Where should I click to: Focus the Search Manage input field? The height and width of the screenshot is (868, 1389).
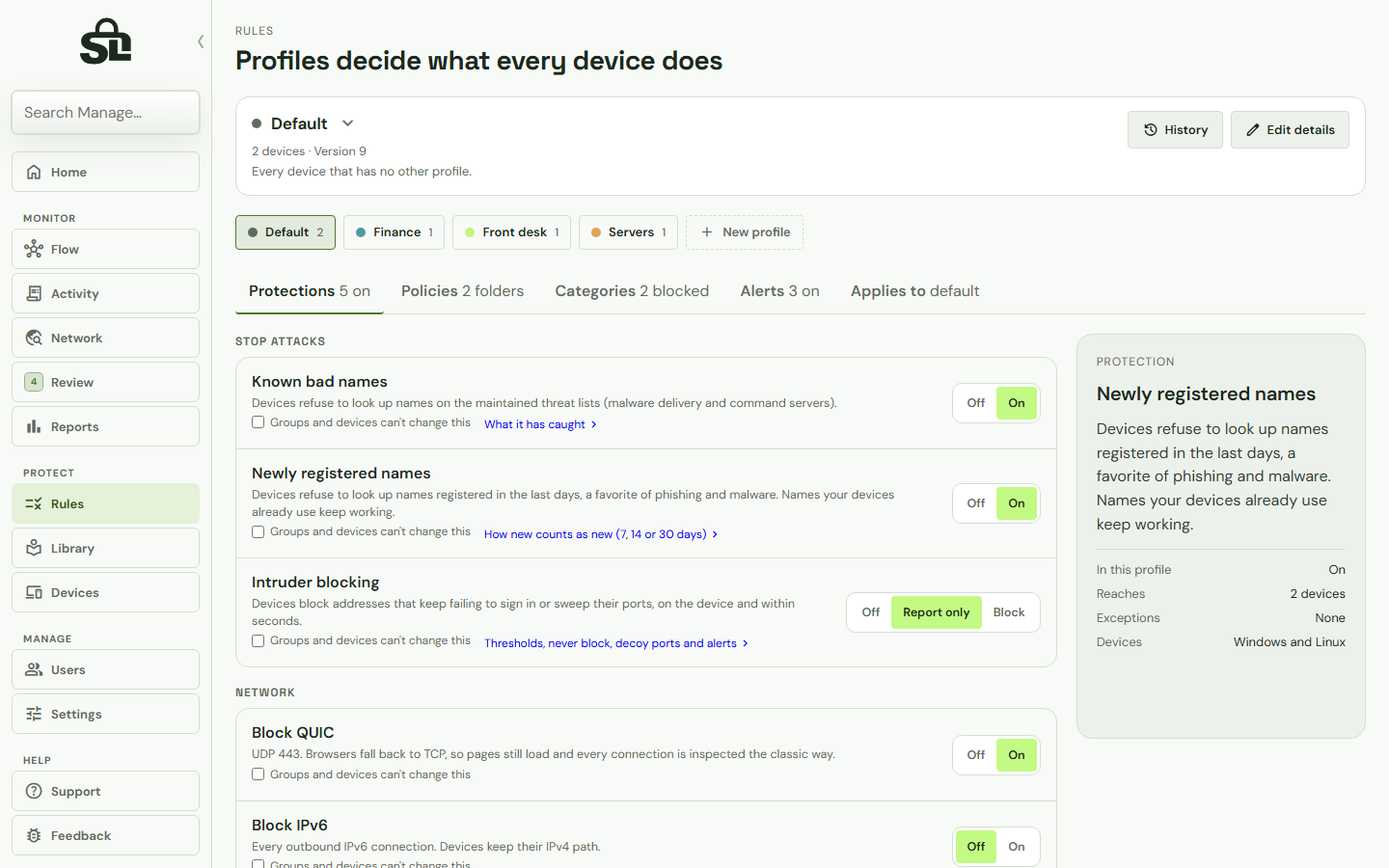click(106, 113)
